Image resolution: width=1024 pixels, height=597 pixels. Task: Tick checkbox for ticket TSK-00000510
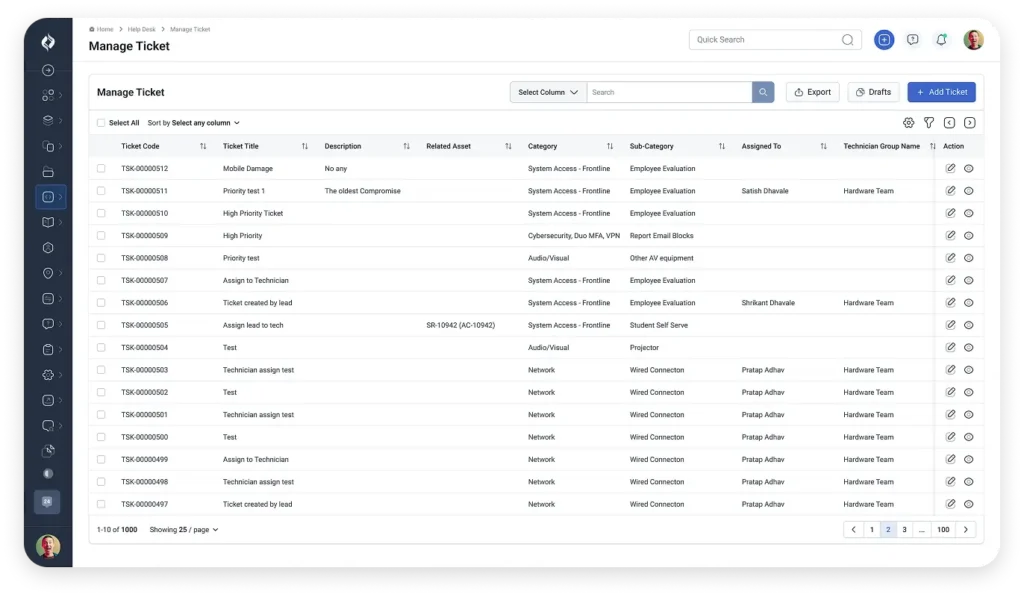point(101,213)
